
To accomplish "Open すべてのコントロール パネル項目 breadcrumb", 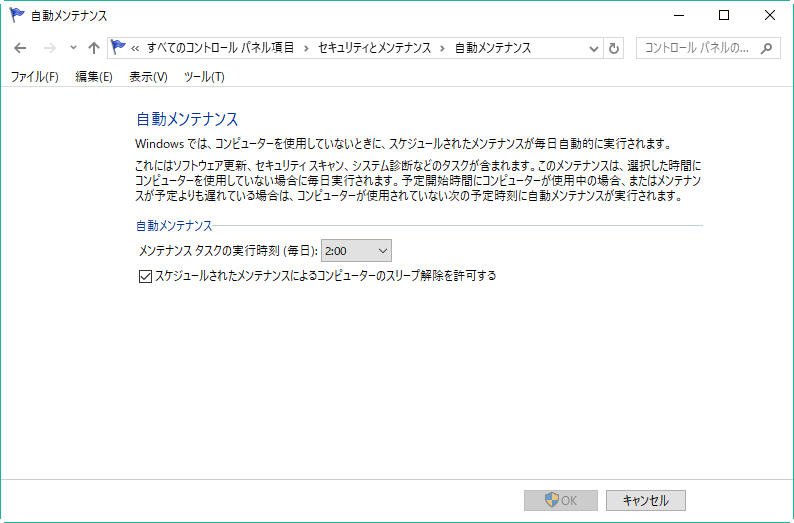I will pos(220,48).
